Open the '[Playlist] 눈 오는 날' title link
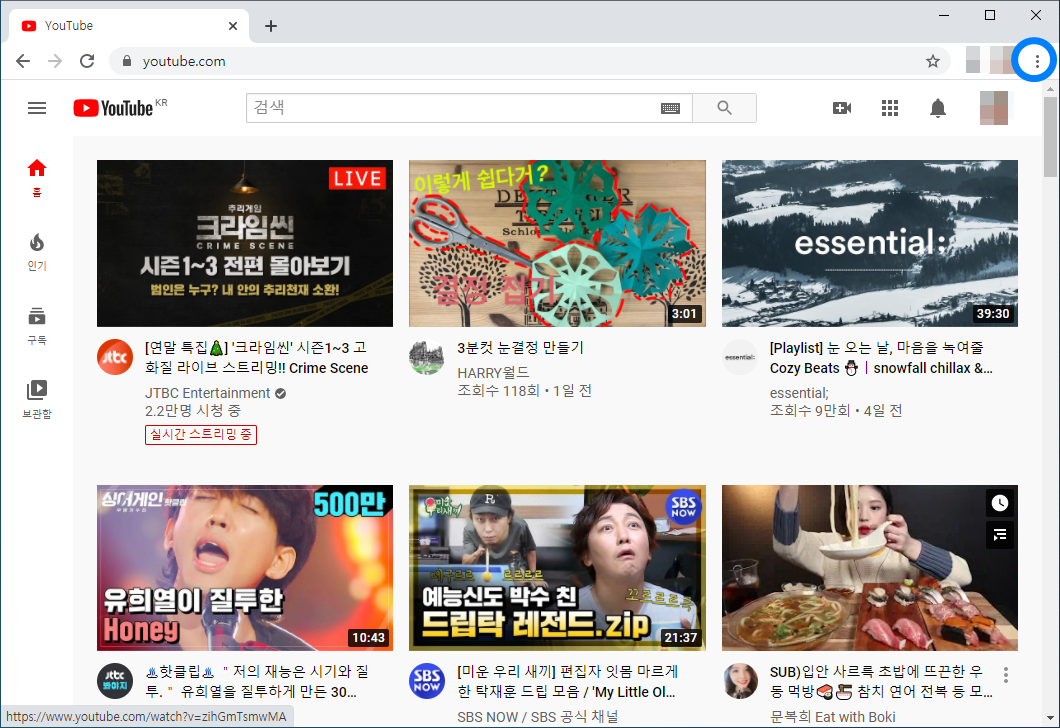Image resolution: width=1060 pixels, height=728 pixels. pos(881,358)
